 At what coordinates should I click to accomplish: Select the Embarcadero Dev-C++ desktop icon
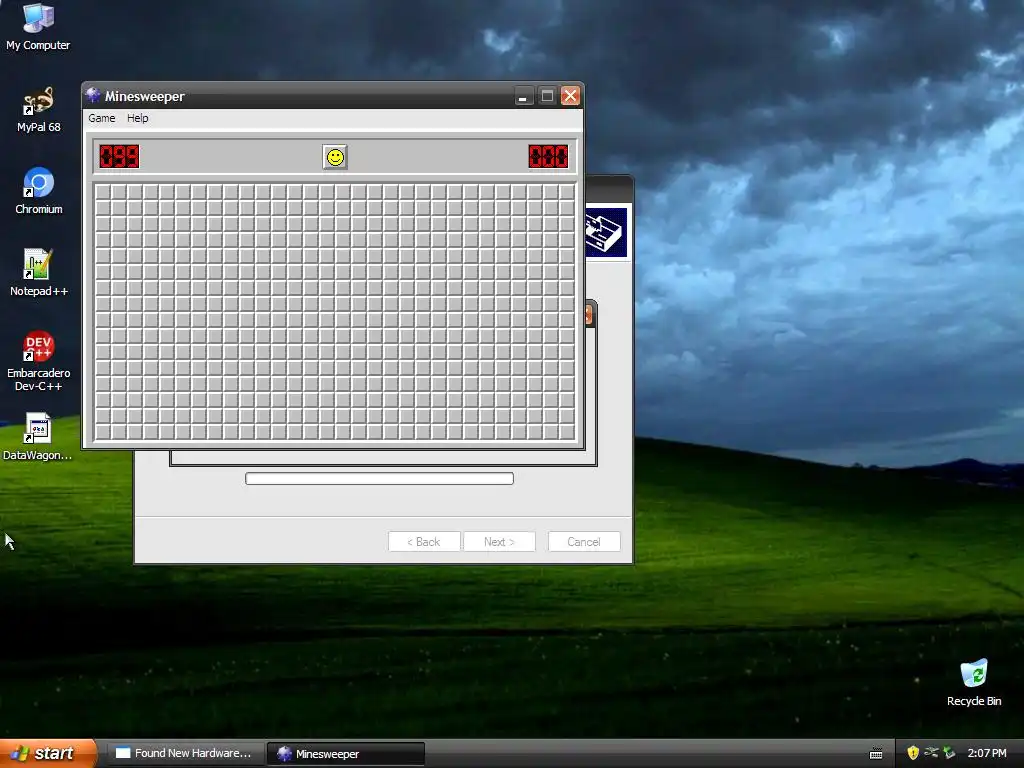(39, 361)
